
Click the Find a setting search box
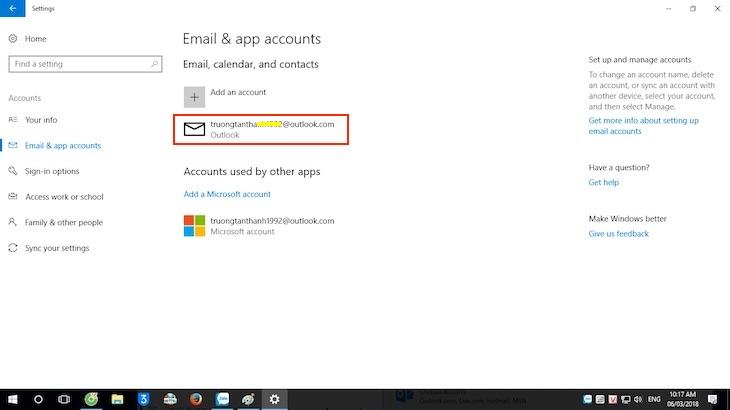coord(85,64)
